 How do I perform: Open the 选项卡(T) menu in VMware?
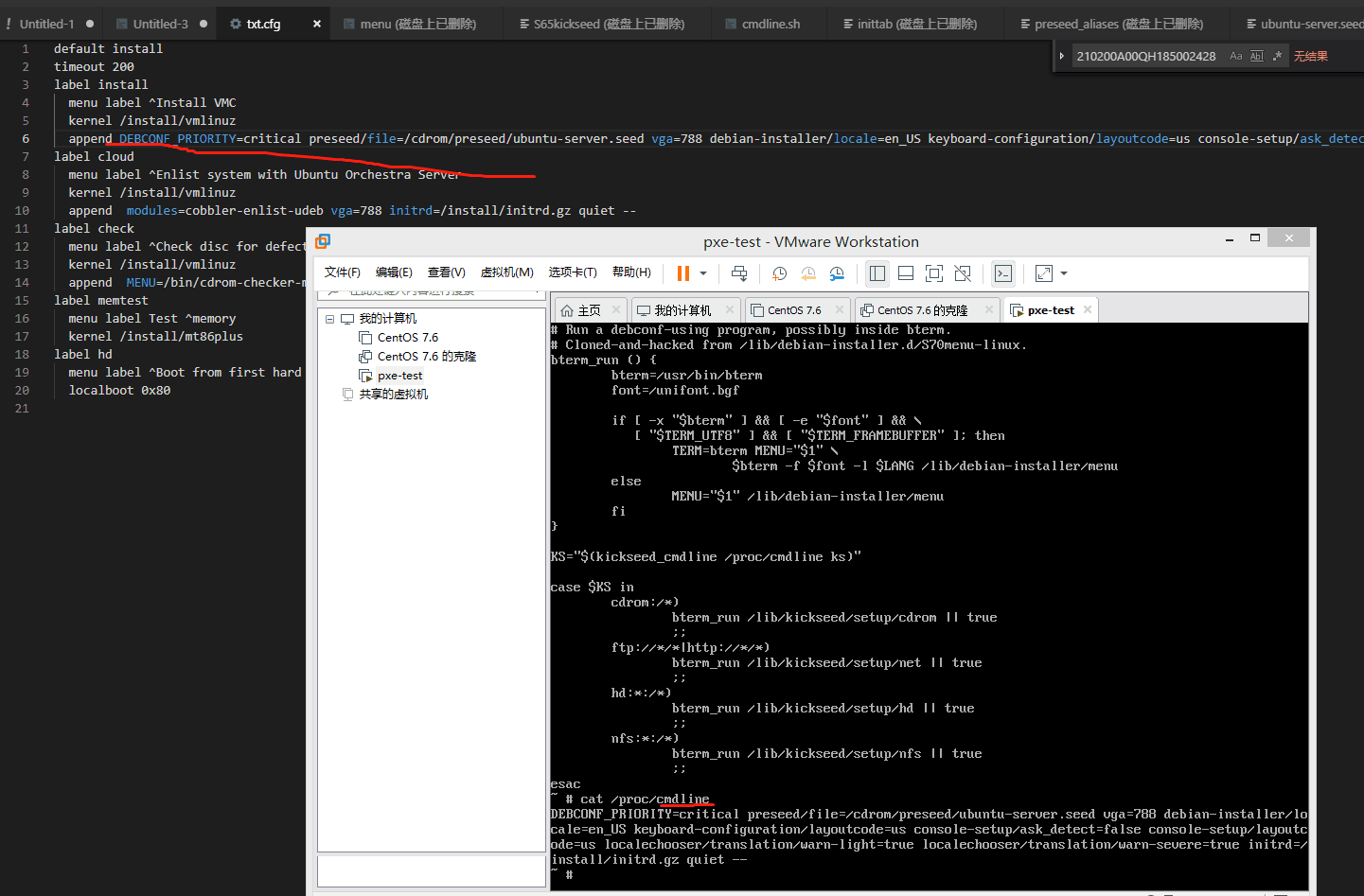(573, 272)
